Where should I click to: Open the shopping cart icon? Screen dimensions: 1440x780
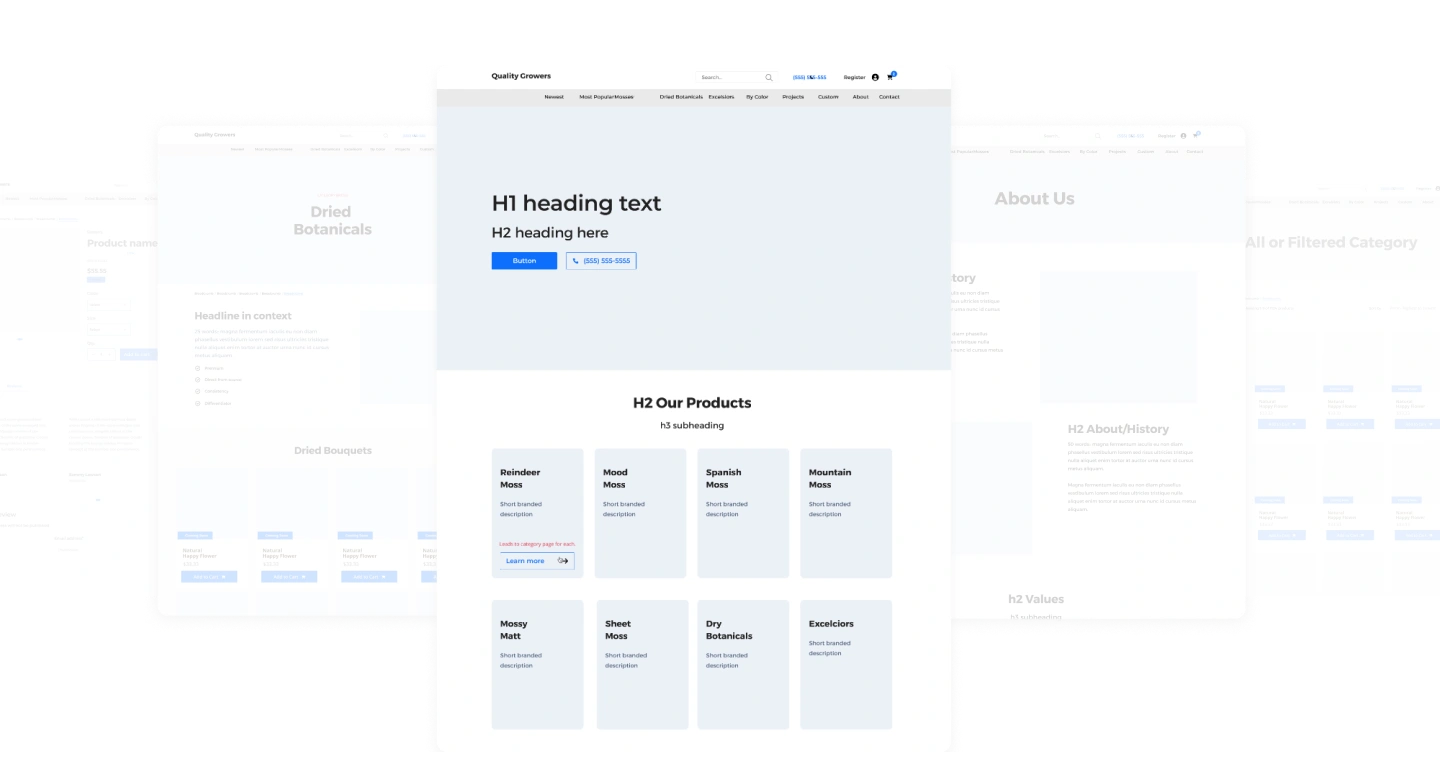click(x=890, y=77)
